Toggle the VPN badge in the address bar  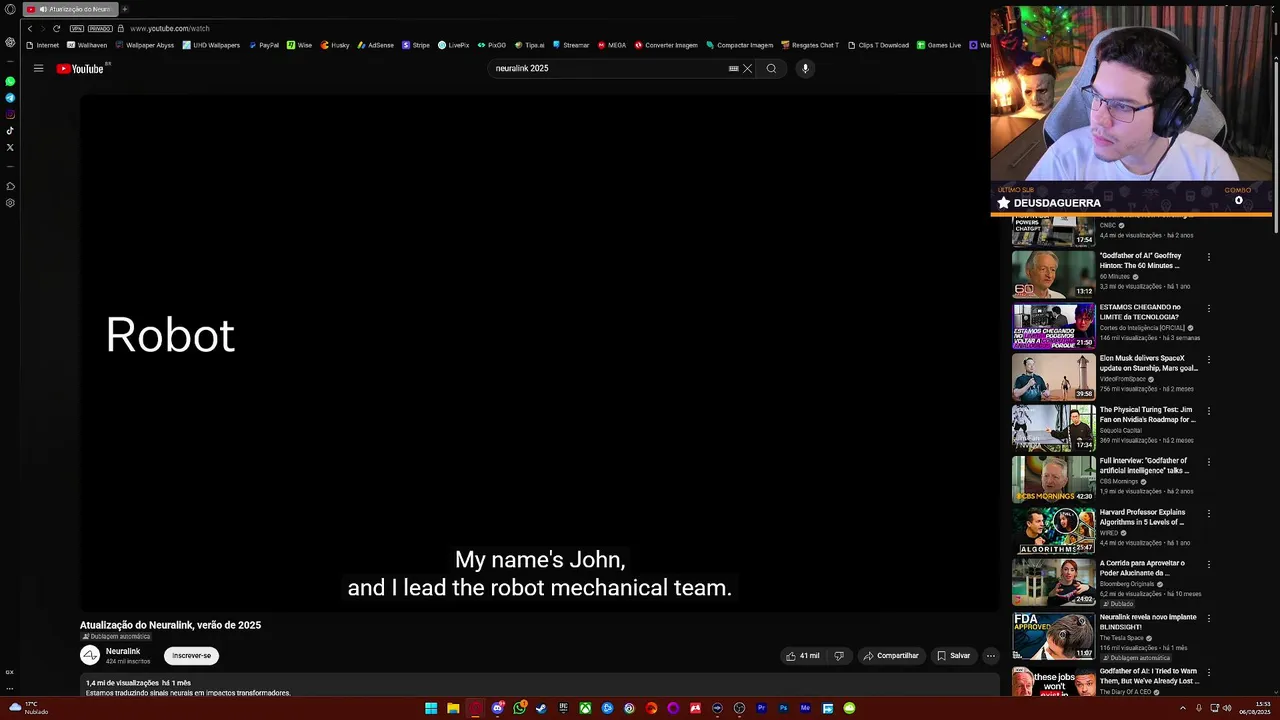coord(76,28)
